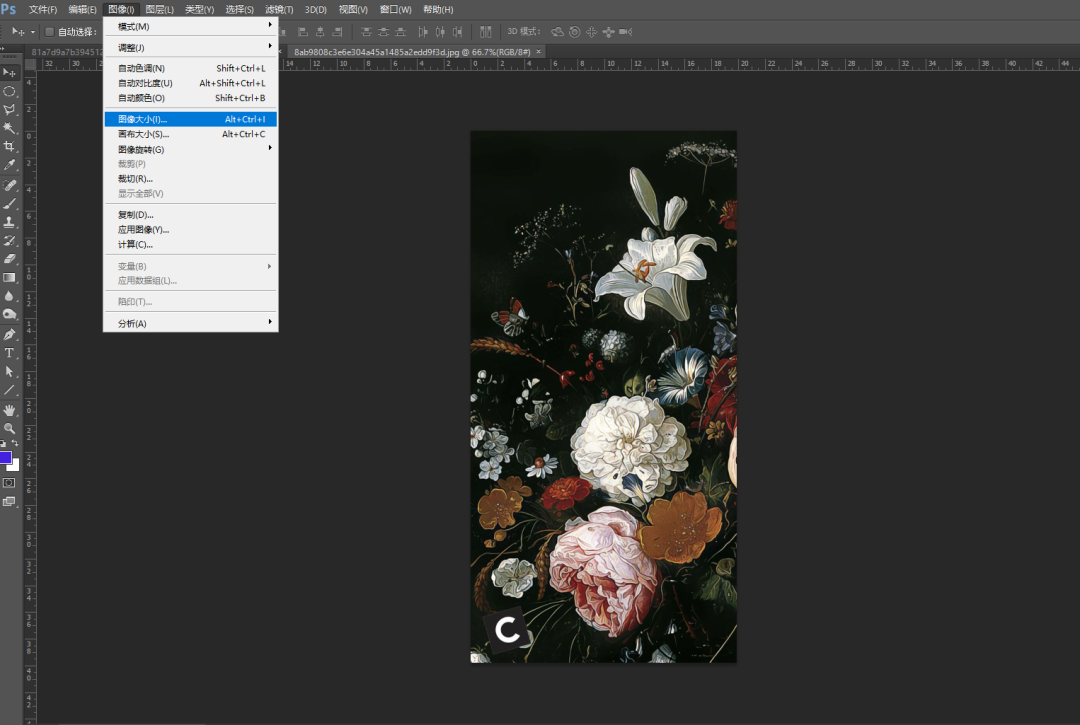
Task: Select the Blur tool (droplet icon)
Action: pyautogui.click(x=9, y=296)
